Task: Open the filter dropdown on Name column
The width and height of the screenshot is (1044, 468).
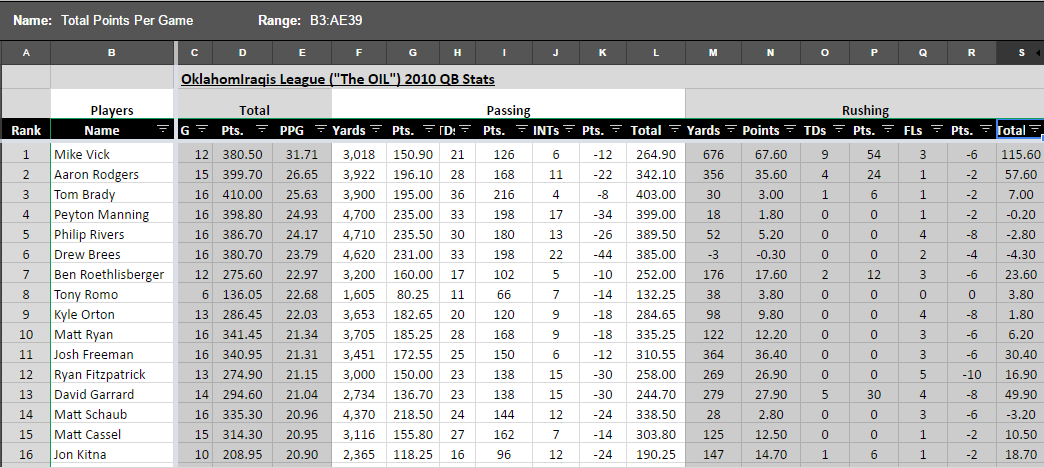Action: [x=162, y=130]
